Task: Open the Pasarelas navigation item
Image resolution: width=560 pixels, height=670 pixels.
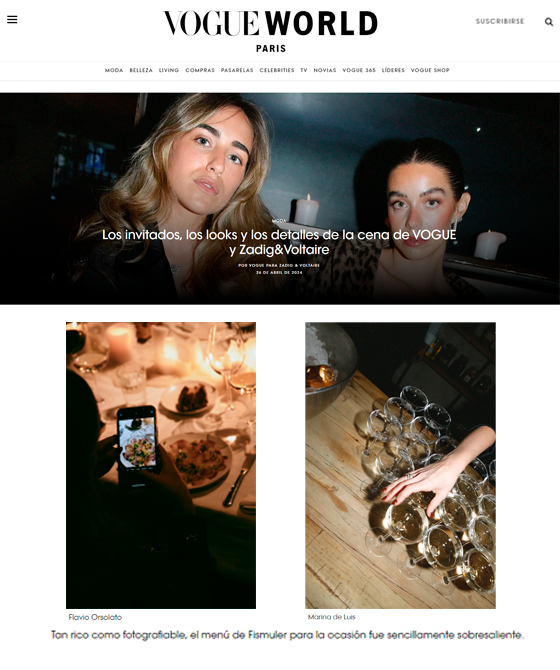Action: 237,70
